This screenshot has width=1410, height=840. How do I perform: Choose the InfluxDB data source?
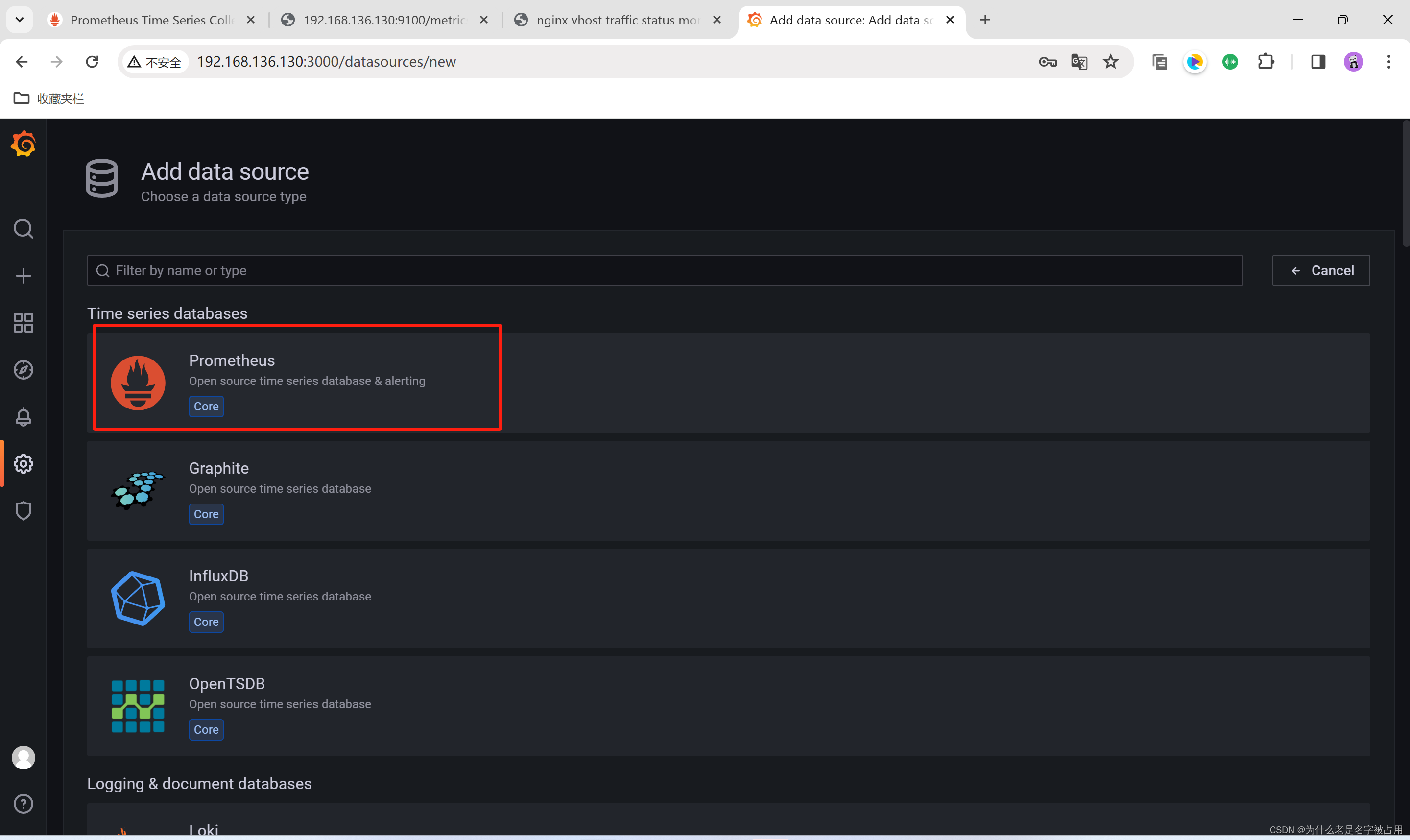pos(728,599)
